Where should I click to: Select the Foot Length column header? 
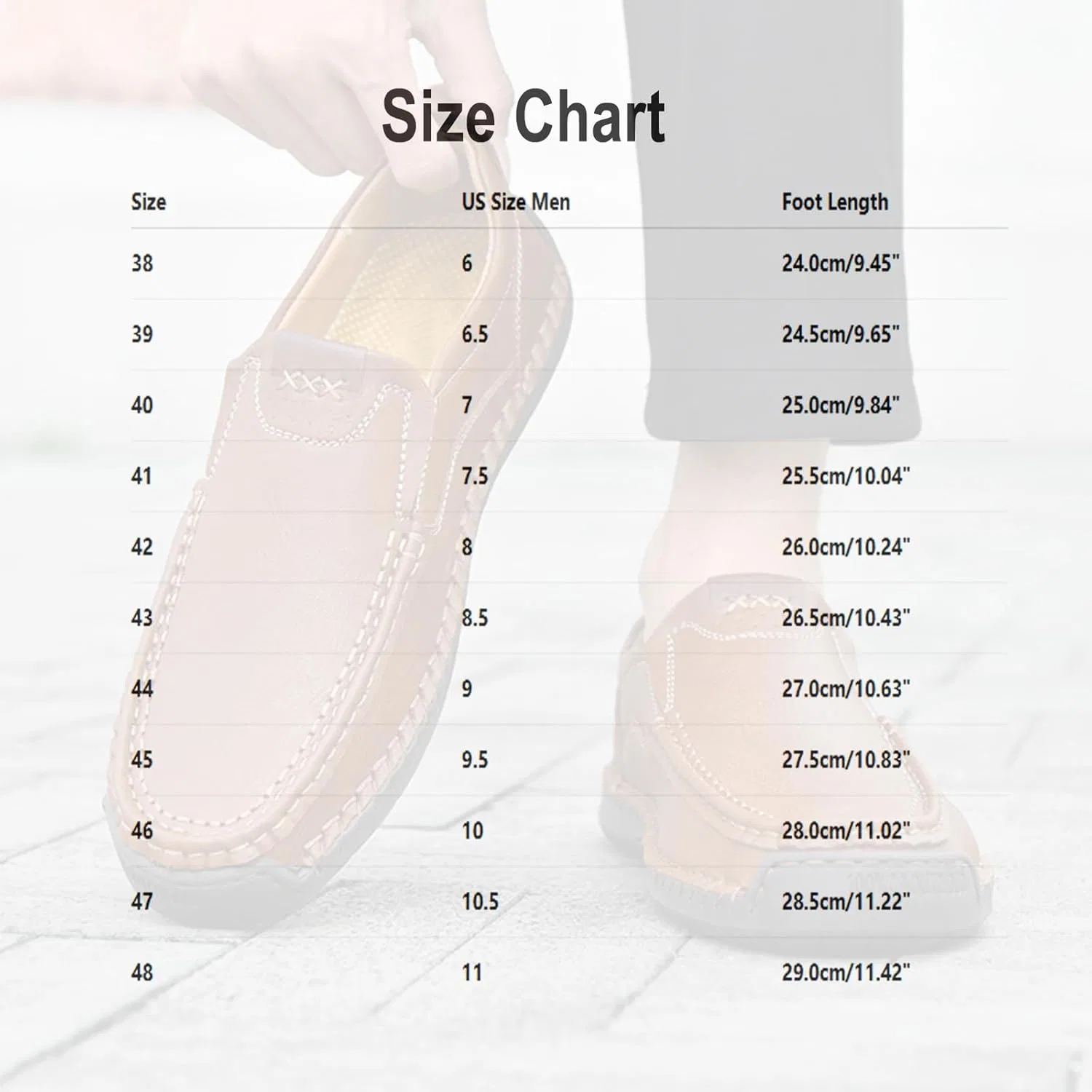coord(835,202)
